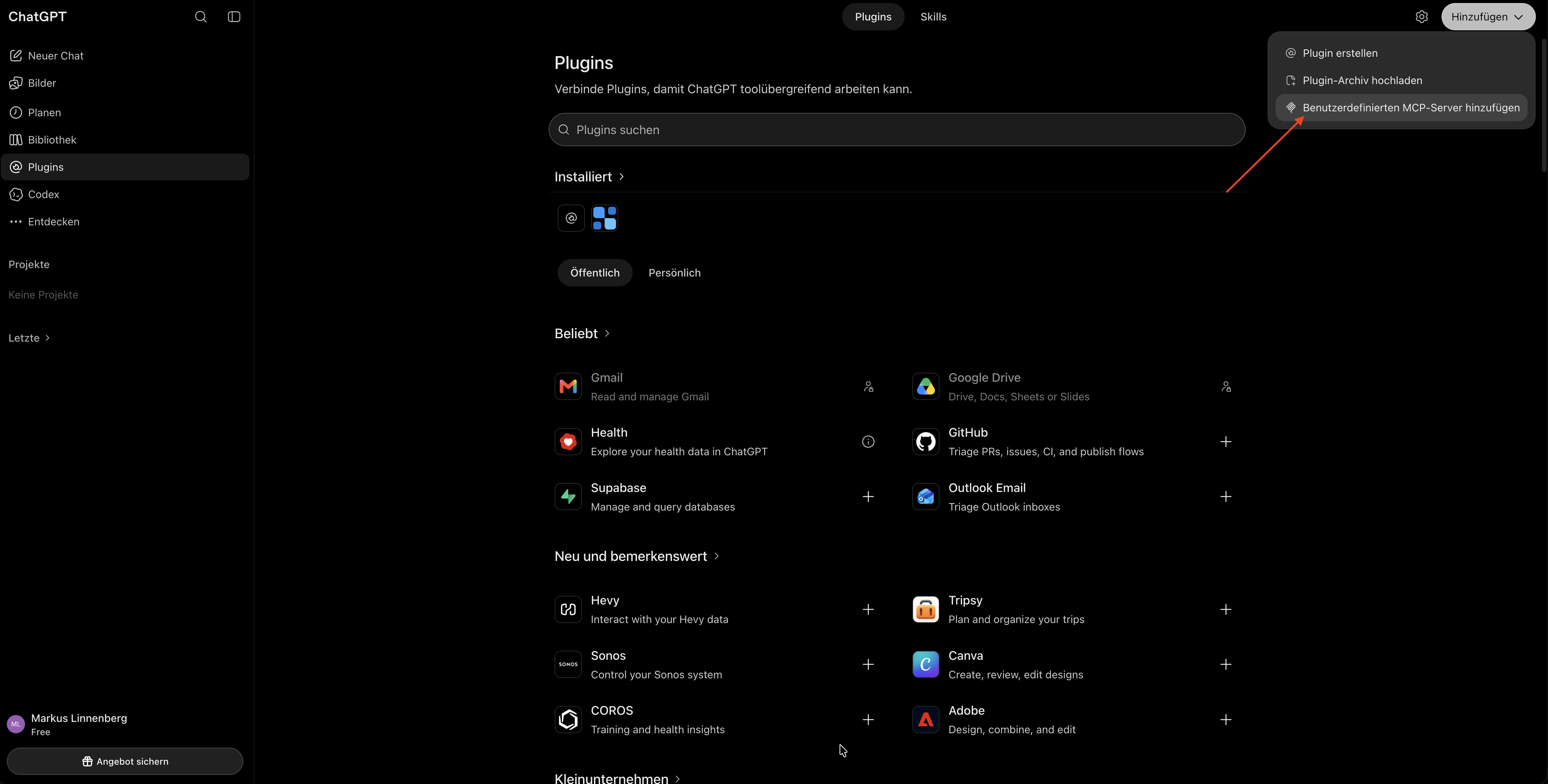Screen dimensions: 1548x784
Task: Open the first installed plugin icon
Action: (x=571, y=218)
